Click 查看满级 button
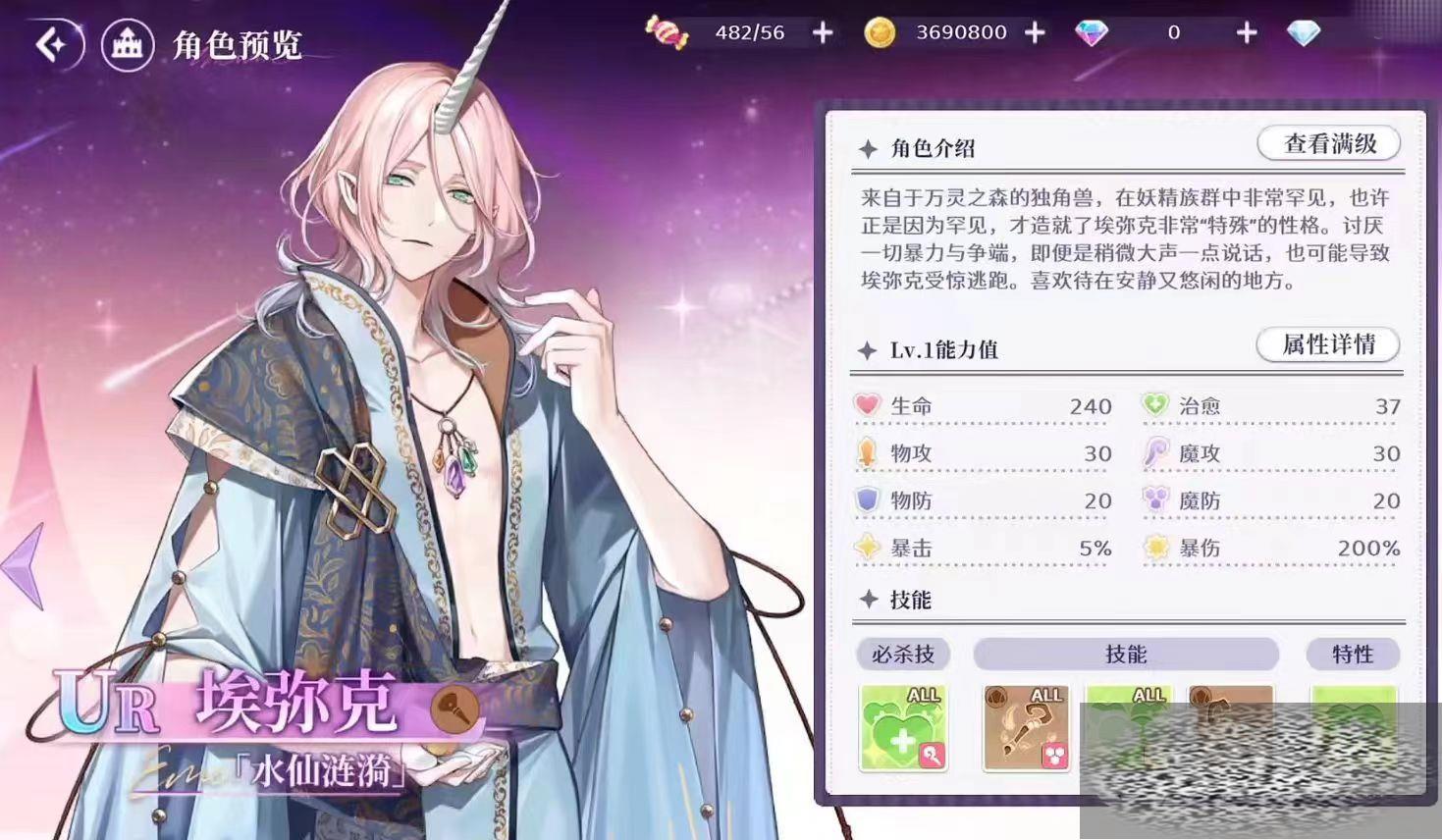The width and height of the screenshot is (1442, 840). coord(1329,144)
